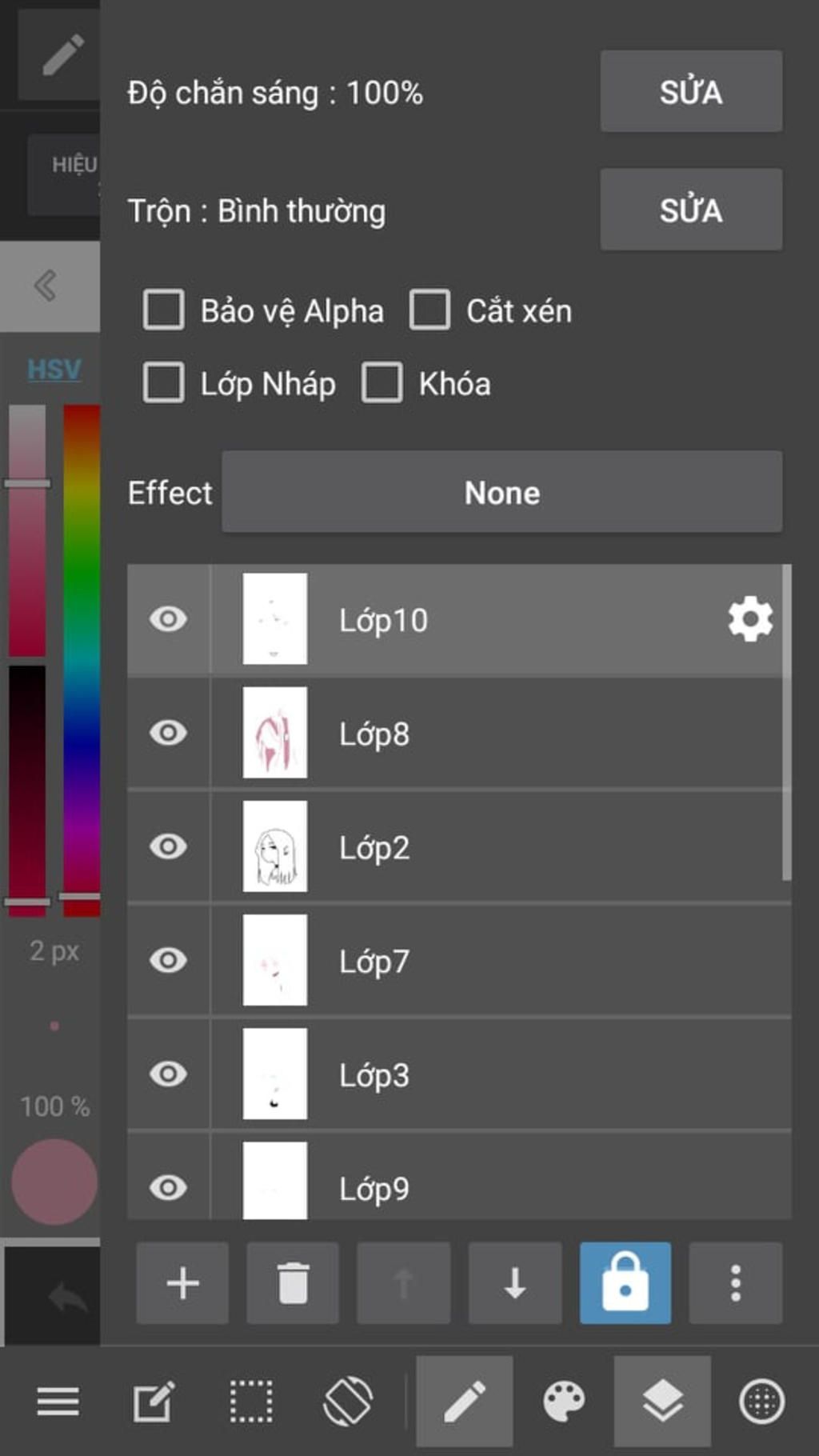The width and height of the screenshot is (819, 1456).
Task: Delete the selected layer with trash icon
Action: click(293, 1283)
